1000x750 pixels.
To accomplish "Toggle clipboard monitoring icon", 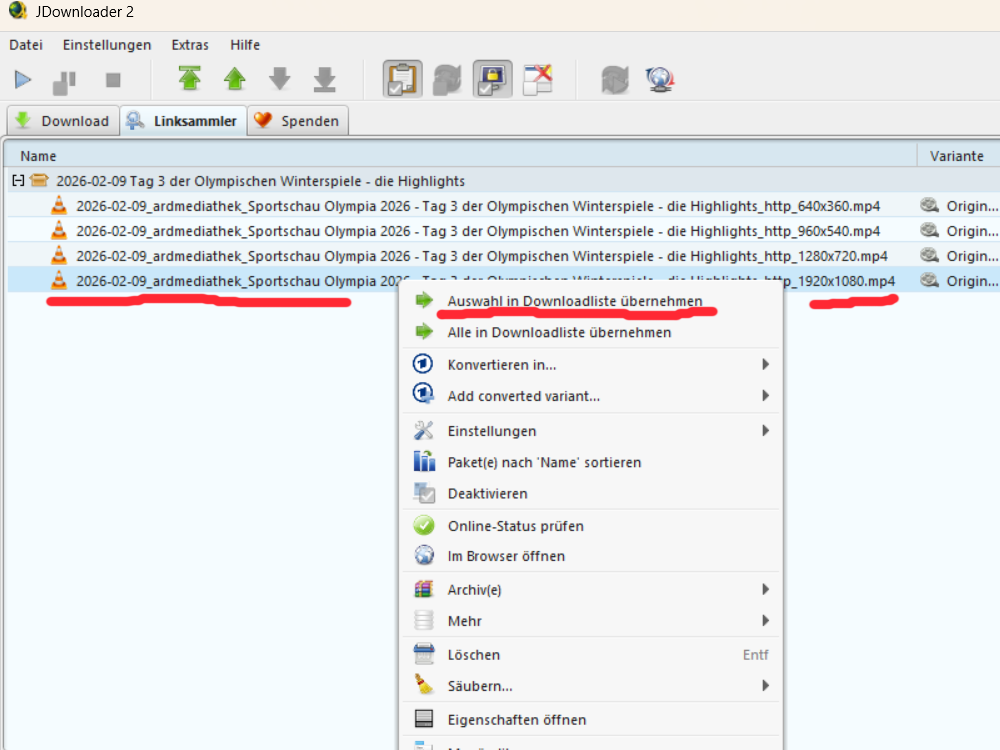I will (402, 79).
